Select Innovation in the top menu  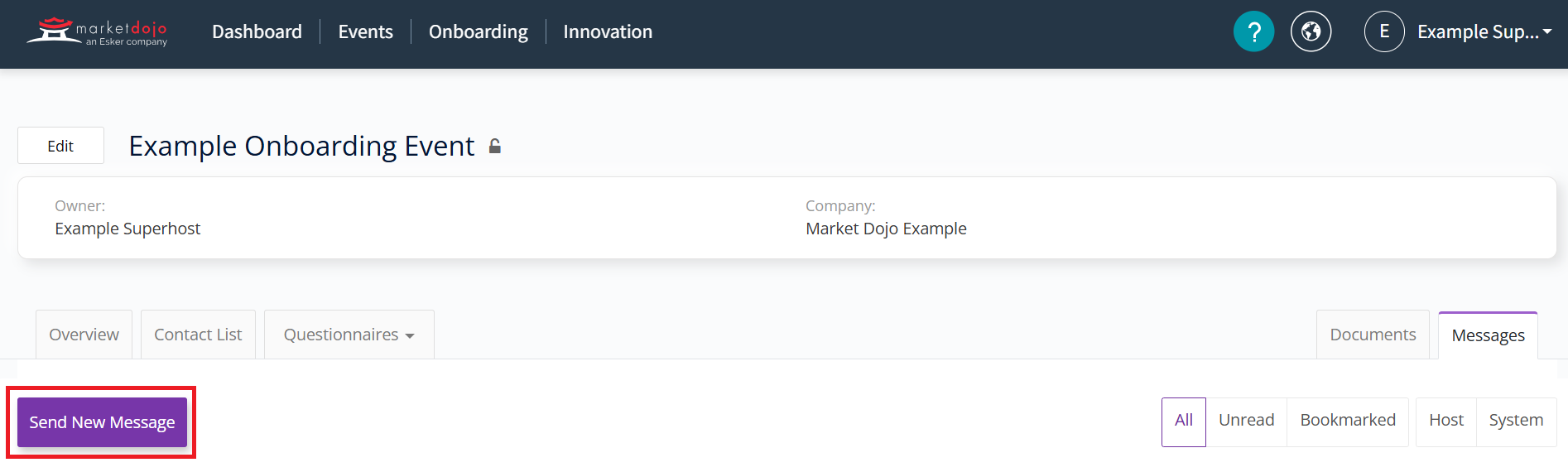click(x=608, y=31)
